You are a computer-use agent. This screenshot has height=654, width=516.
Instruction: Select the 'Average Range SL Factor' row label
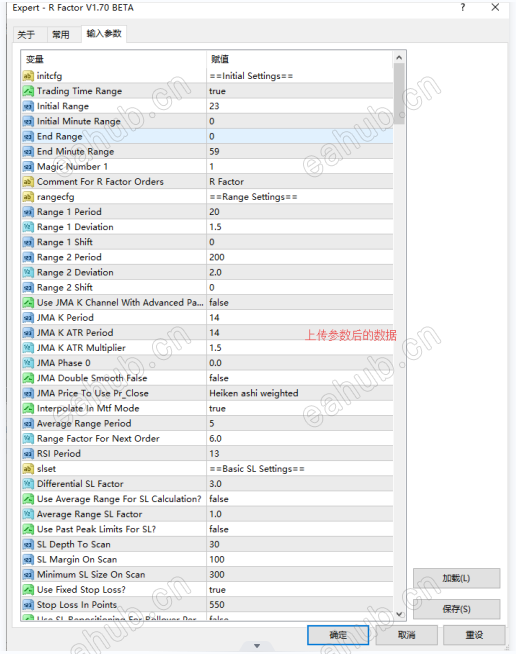pyautogui.click(x=89, y=514)
